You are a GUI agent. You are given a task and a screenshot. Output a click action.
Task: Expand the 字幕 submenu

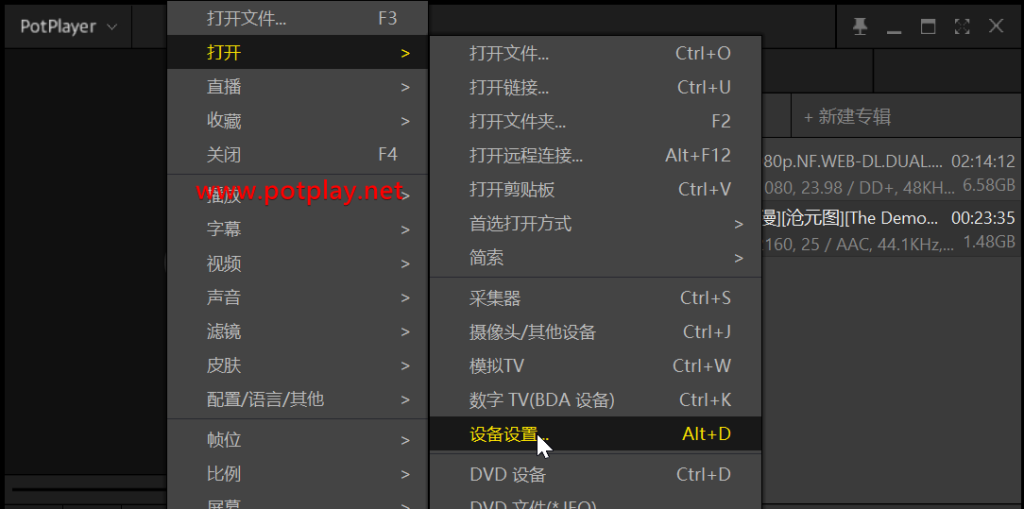[x=298, y=229]
